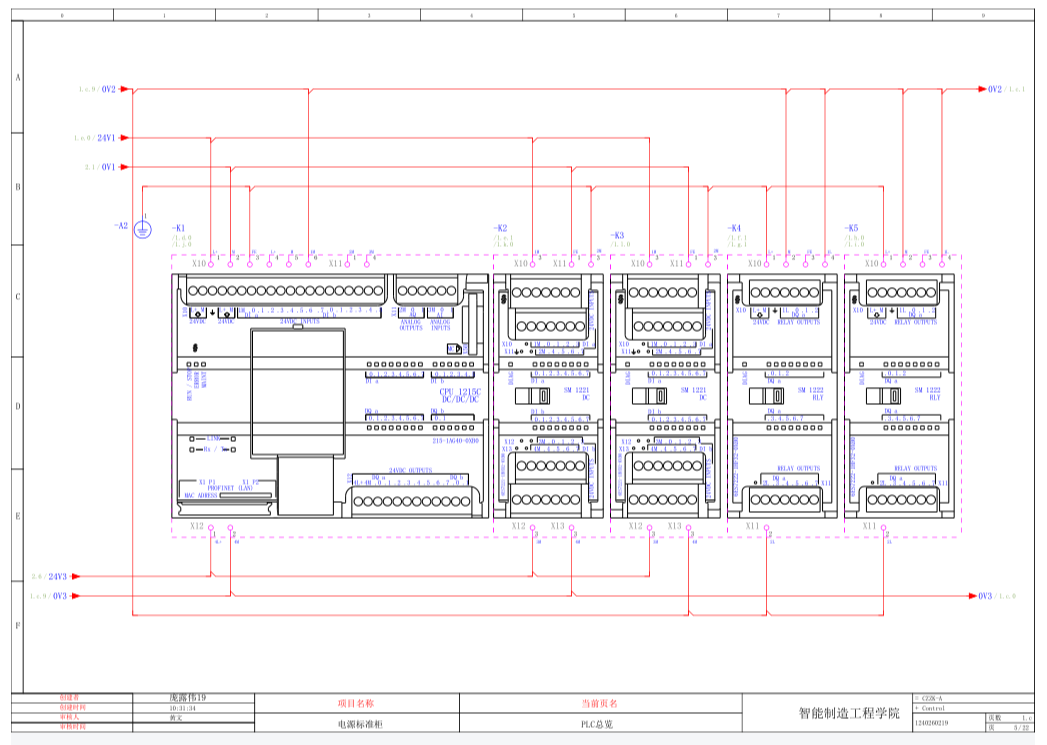Click the 智能制造工程学院 title block text
This screenshot has height=745, width=1047.
848,713
